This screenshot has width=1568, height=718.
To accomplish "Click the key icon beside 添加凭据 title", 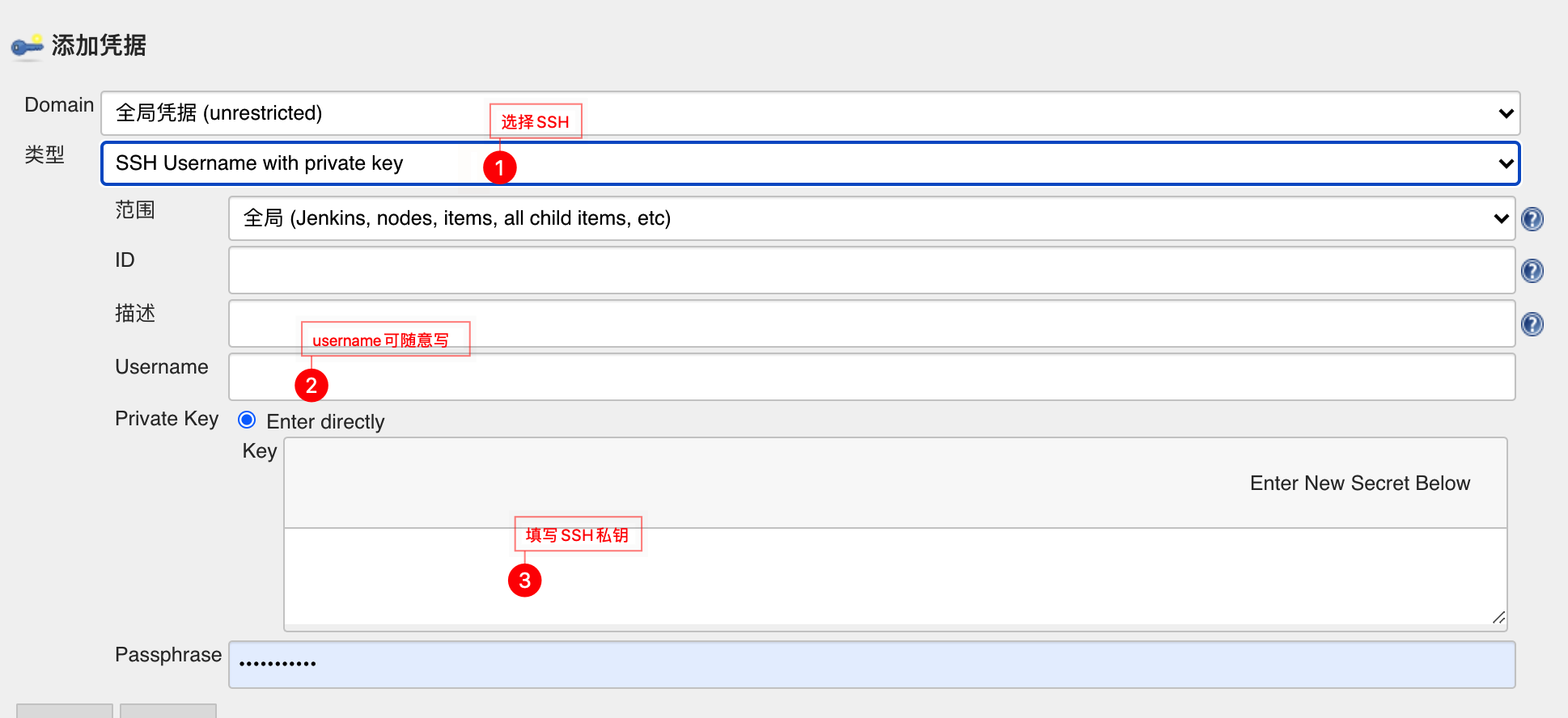I will coord(27,47).
